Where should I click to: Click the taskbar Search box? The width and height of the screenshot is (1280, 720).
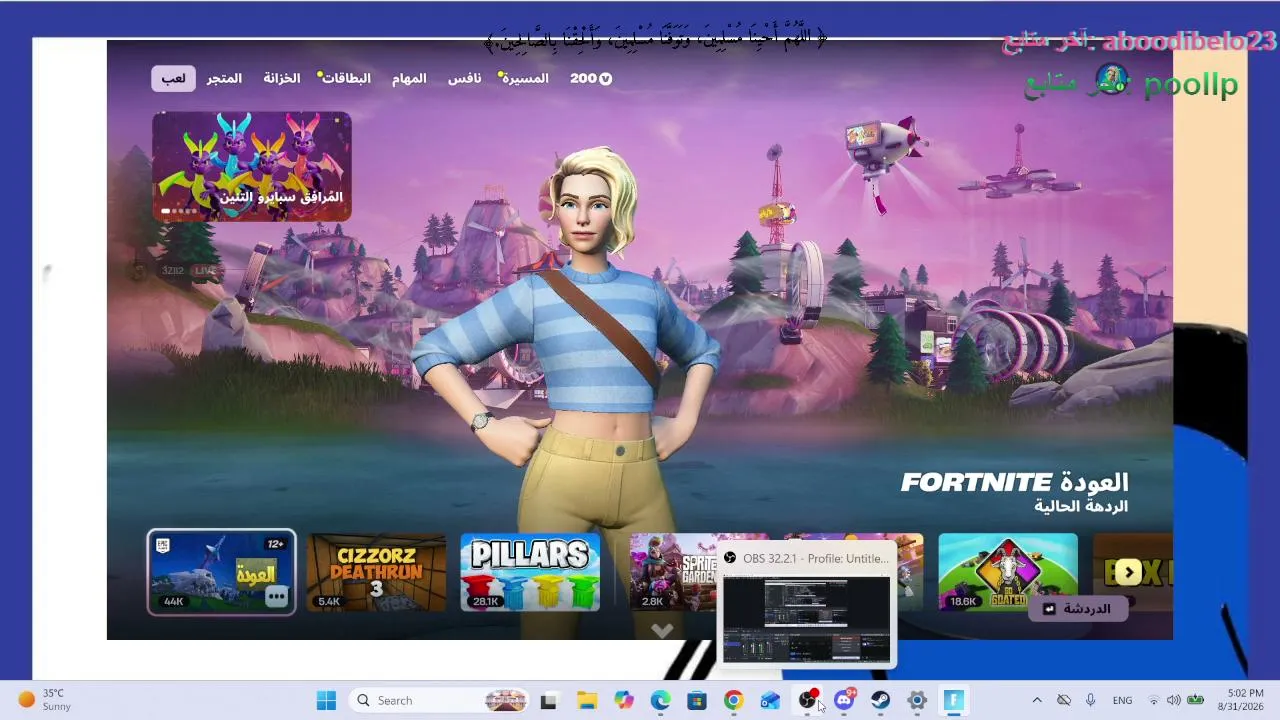[x=440, y=700]
